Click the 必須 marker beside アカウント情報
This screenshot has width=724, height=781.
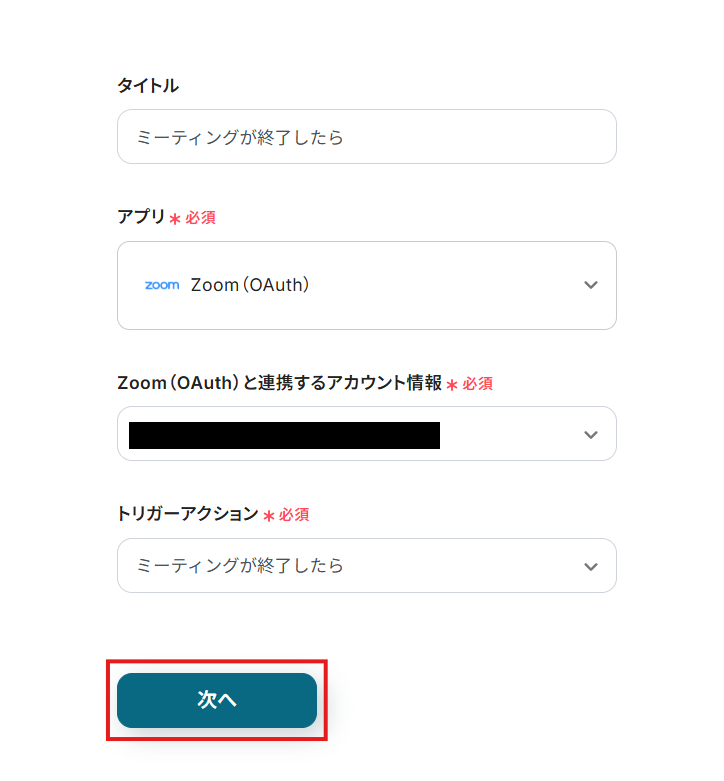(478, 384)
